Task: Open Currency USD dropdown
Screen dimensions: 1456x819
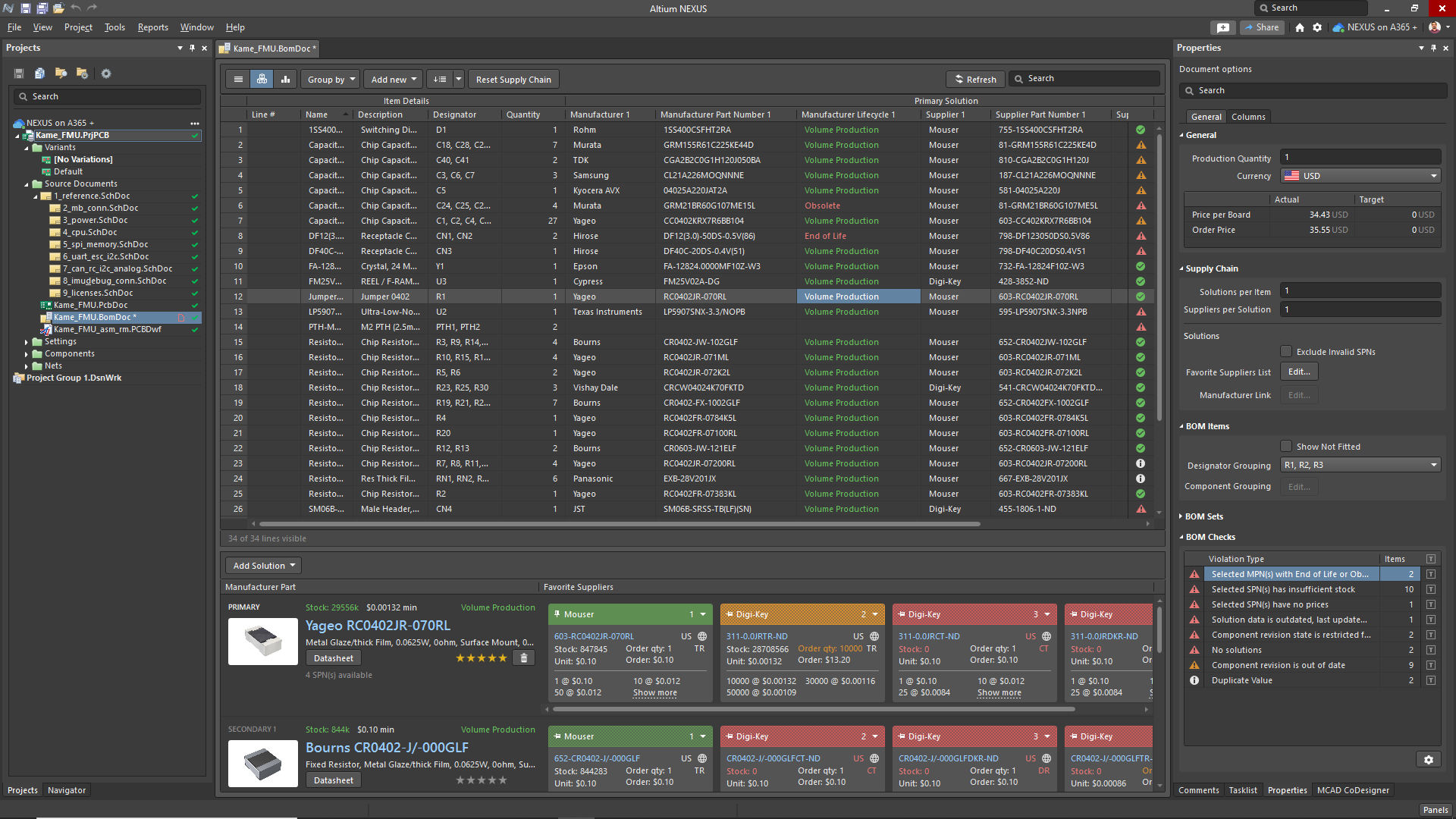Action: [1360, 176]
